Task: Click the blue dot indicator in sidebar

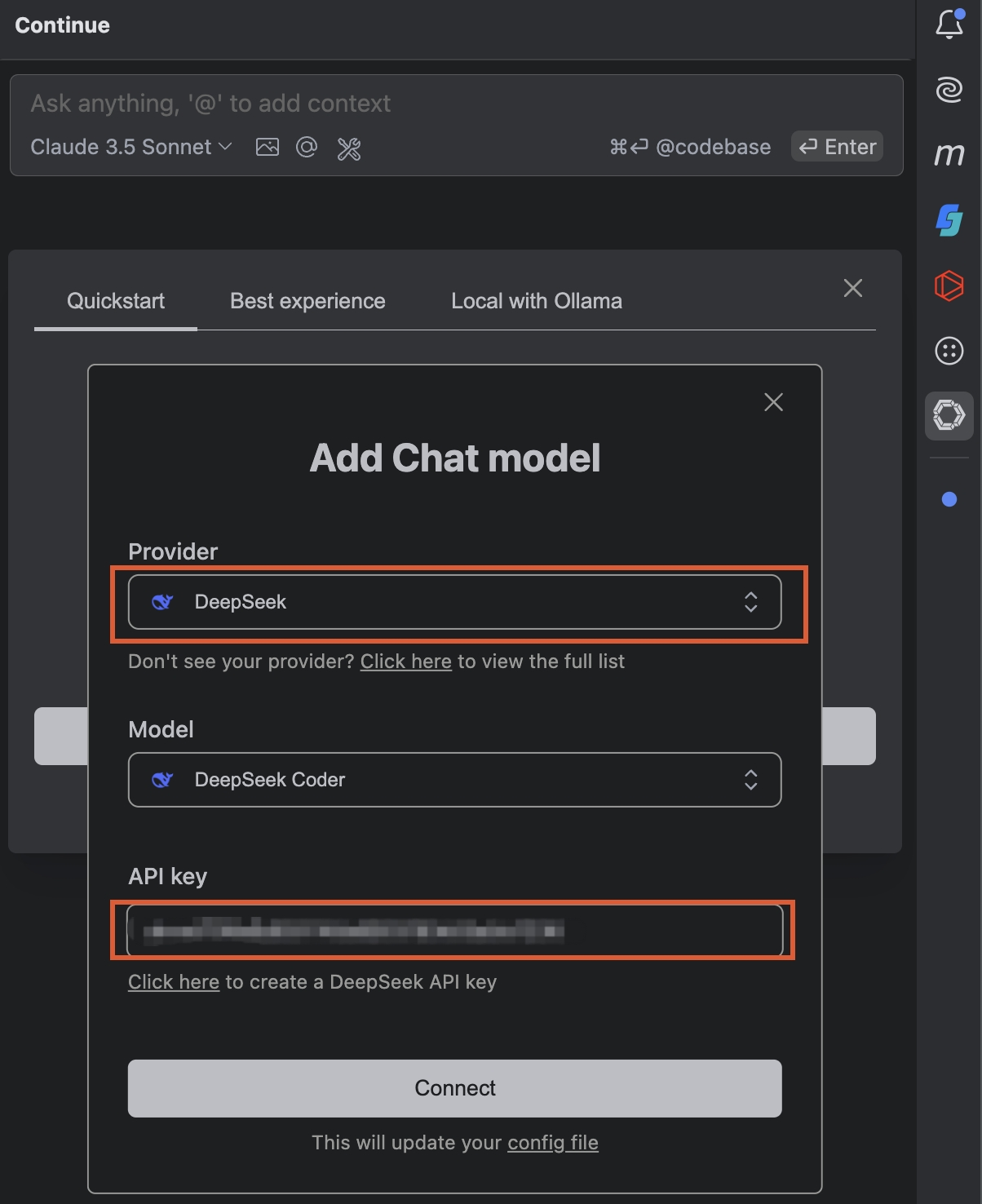Action: pos(949,499)
